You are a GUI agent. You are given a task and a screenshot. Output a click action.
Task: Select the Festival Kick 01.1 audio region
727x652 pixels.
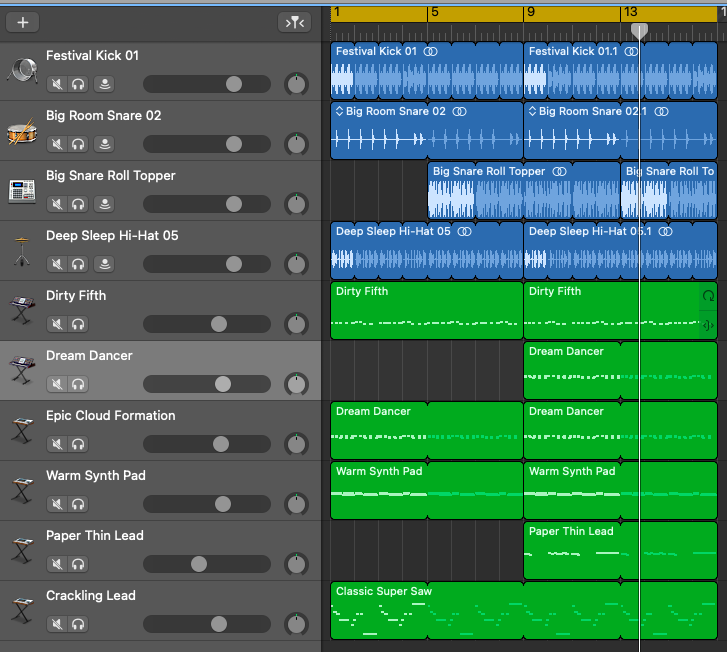point(620,70)
